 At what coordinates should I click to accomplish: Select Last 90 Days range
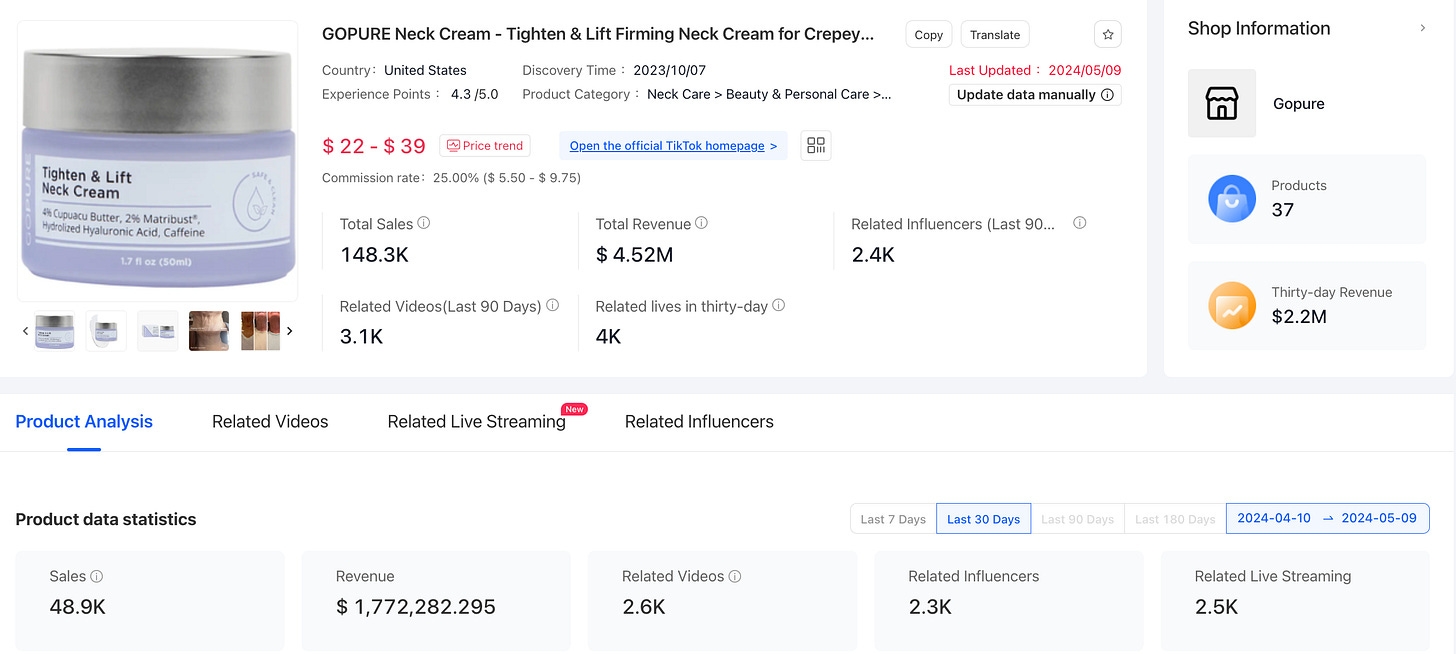(x=1077, y=519)
